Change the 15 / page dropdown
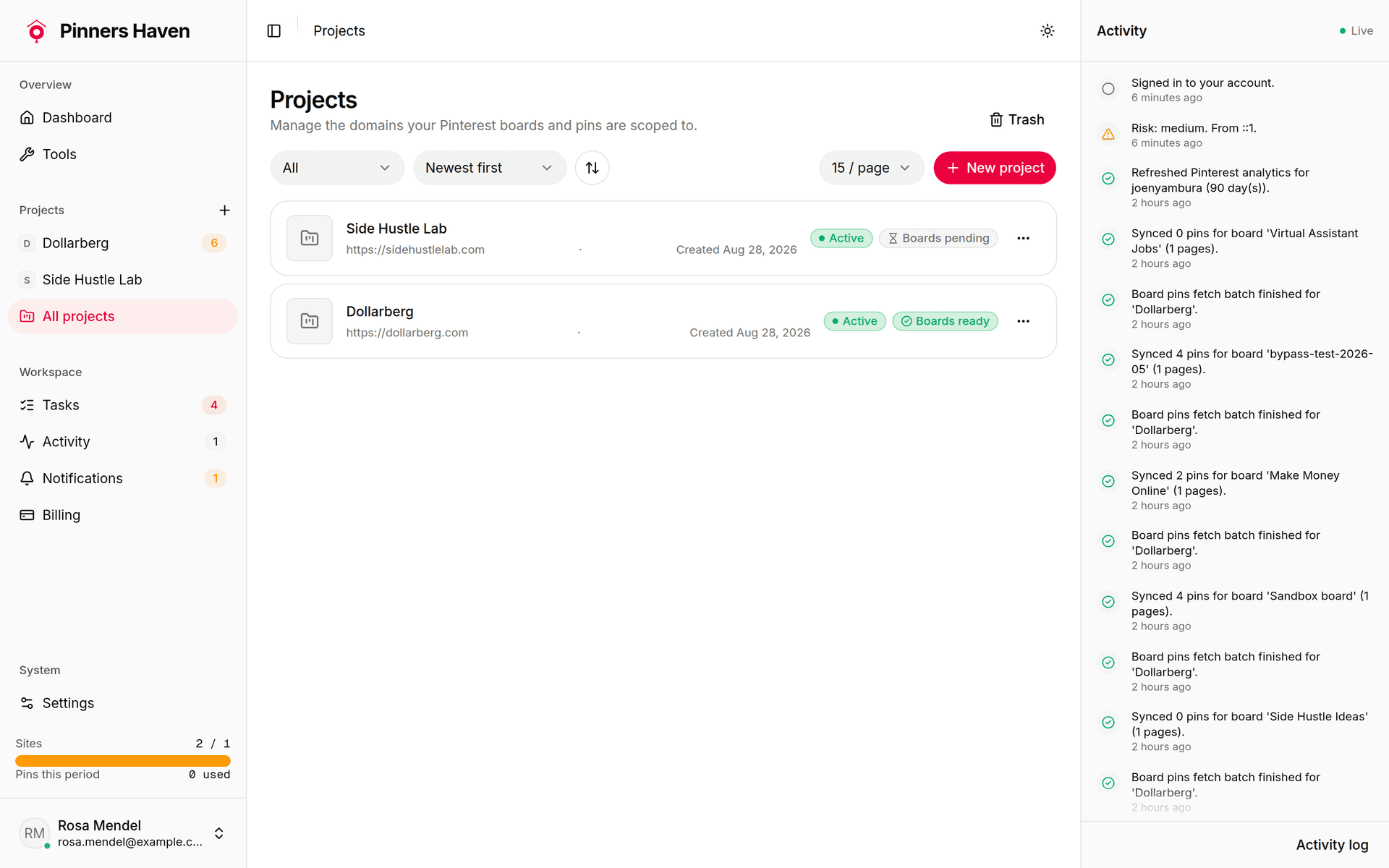Image resolution: width=1389 pixels, height=868 pixels. [x=871, y=168]
